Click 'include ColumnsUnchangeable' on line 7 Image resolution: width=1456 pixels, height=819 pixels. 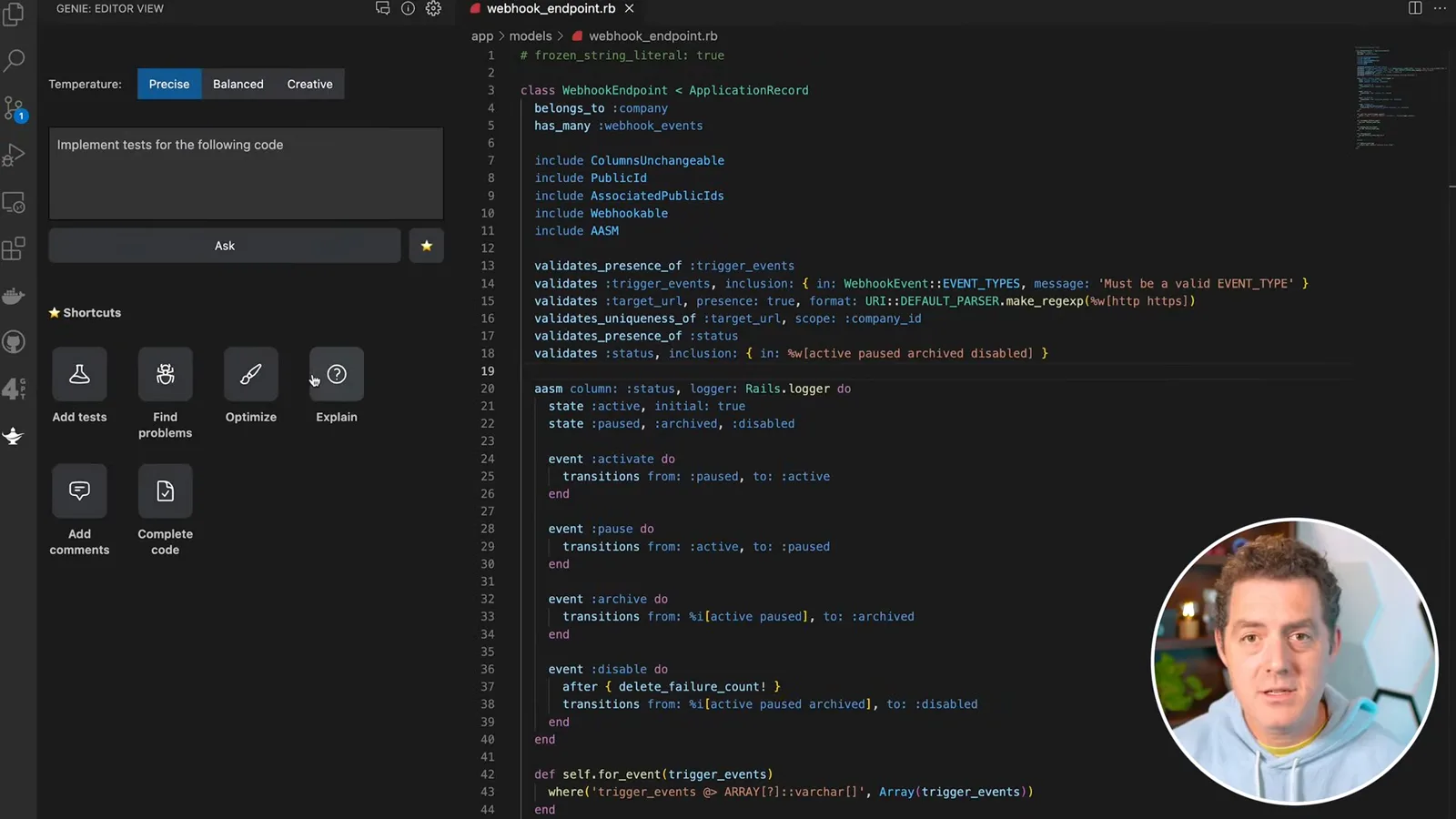click(x=630, y=160)
